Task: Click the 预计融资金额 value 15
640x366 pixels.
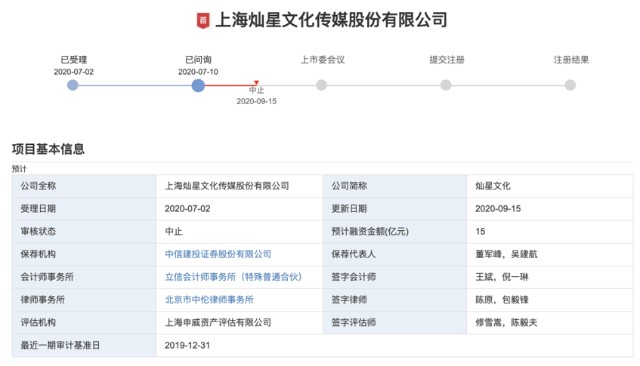Action: [480, 231]
